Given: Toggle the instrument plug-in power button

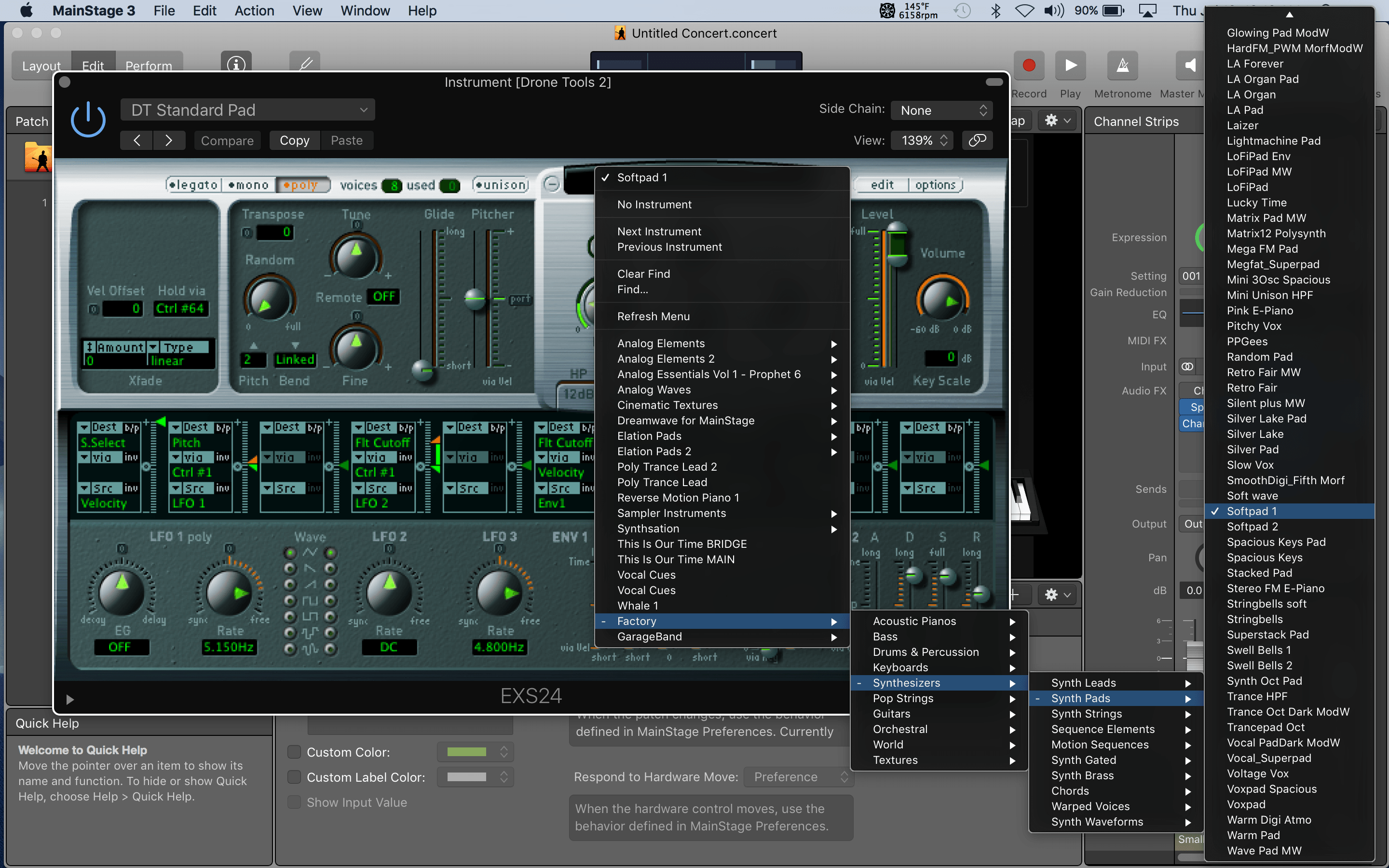Looking at the screenshot, I should coord(88,120).
